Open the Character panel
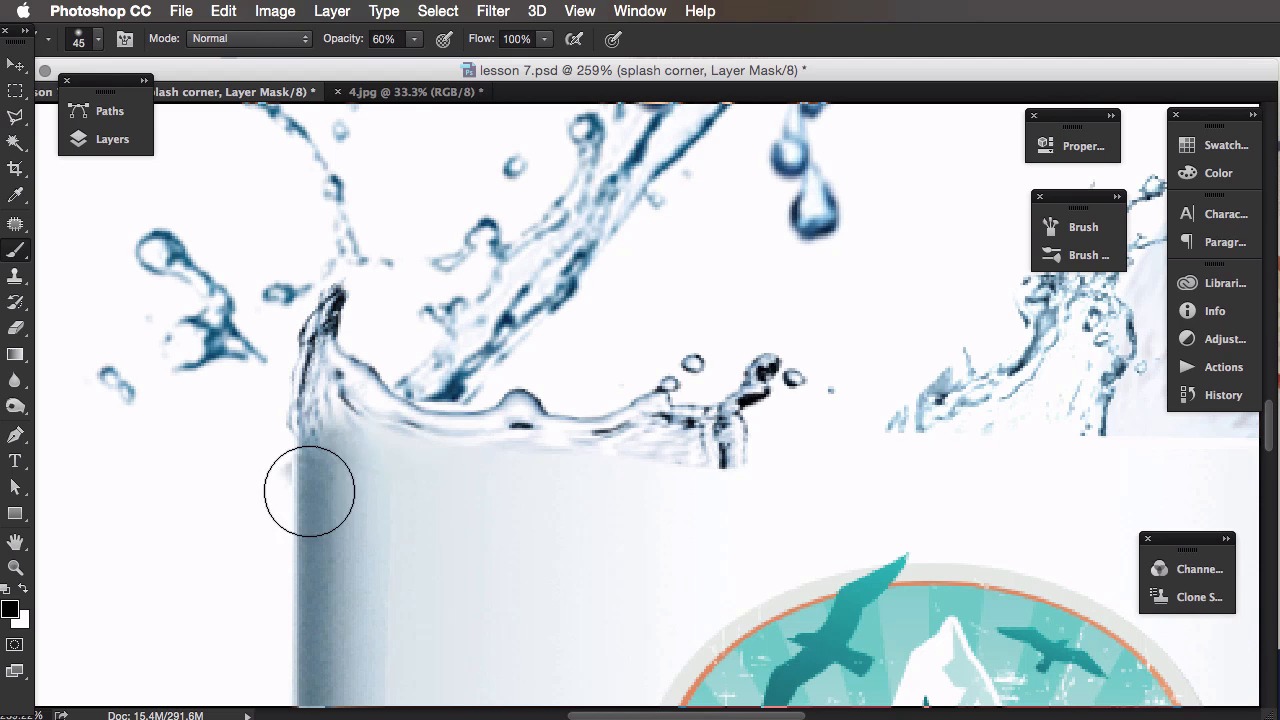Viewport: 1280px width, 720px height. point(1213,214)
